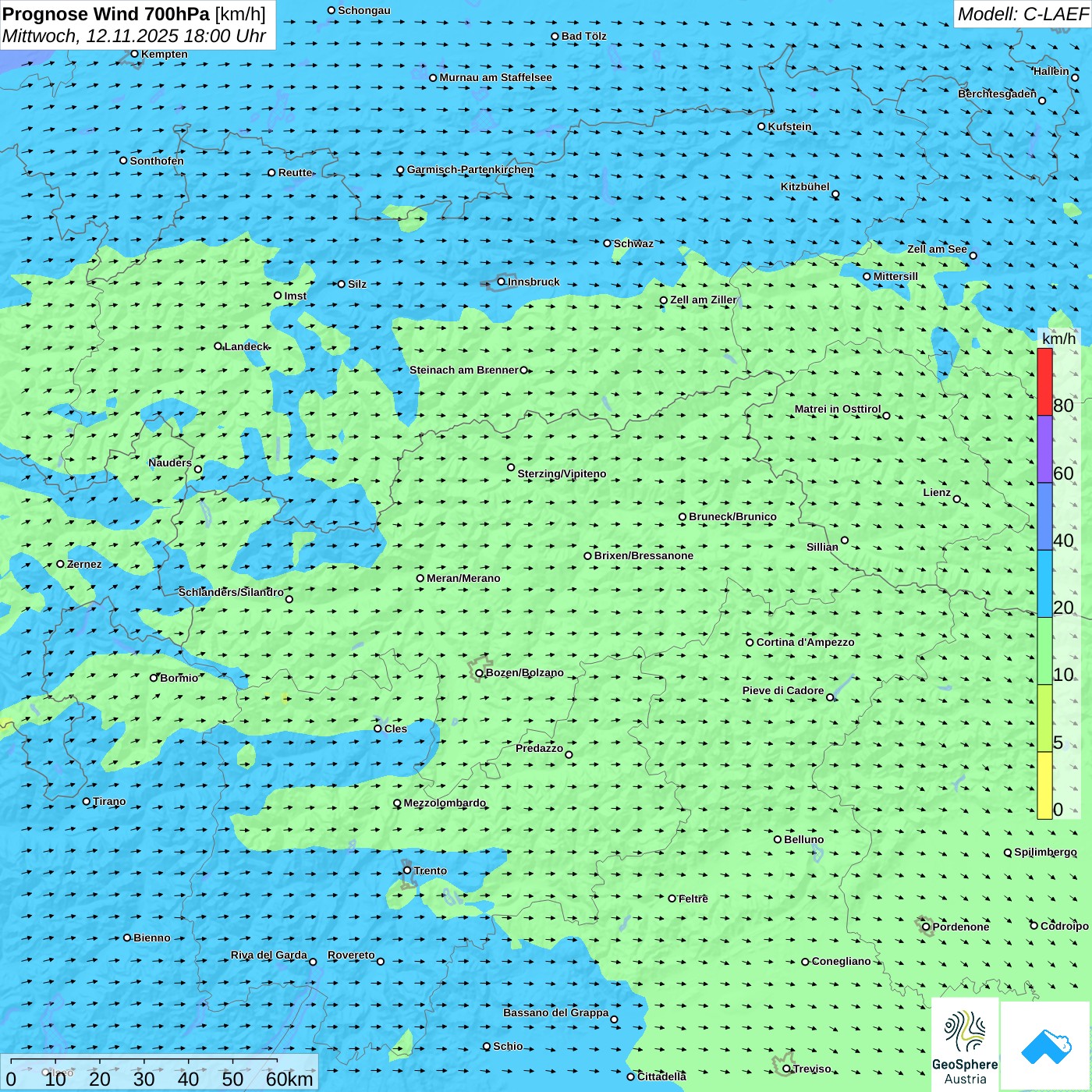
Task: Click the Trento city marker
Action: coord(407,870)
